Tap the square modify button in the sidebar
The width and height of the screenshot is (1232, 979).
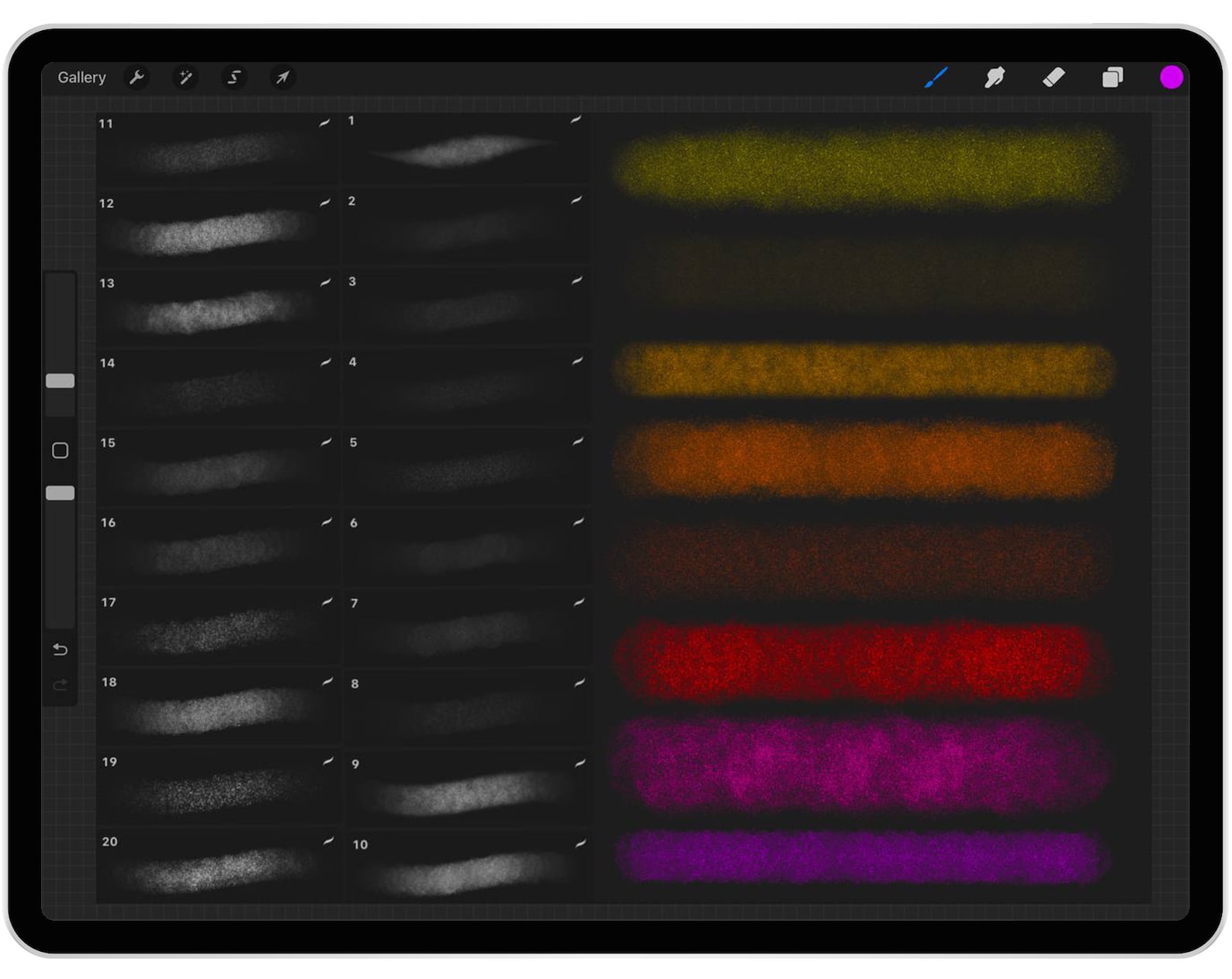pos(61,451)
